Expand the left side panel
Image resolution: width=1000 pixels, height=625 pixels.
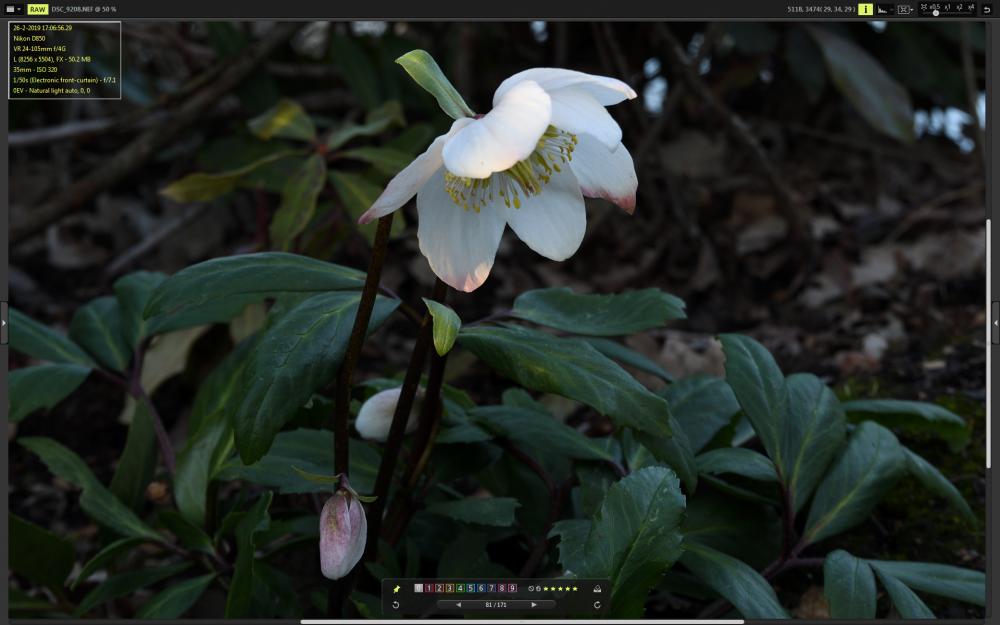[4, 323]
